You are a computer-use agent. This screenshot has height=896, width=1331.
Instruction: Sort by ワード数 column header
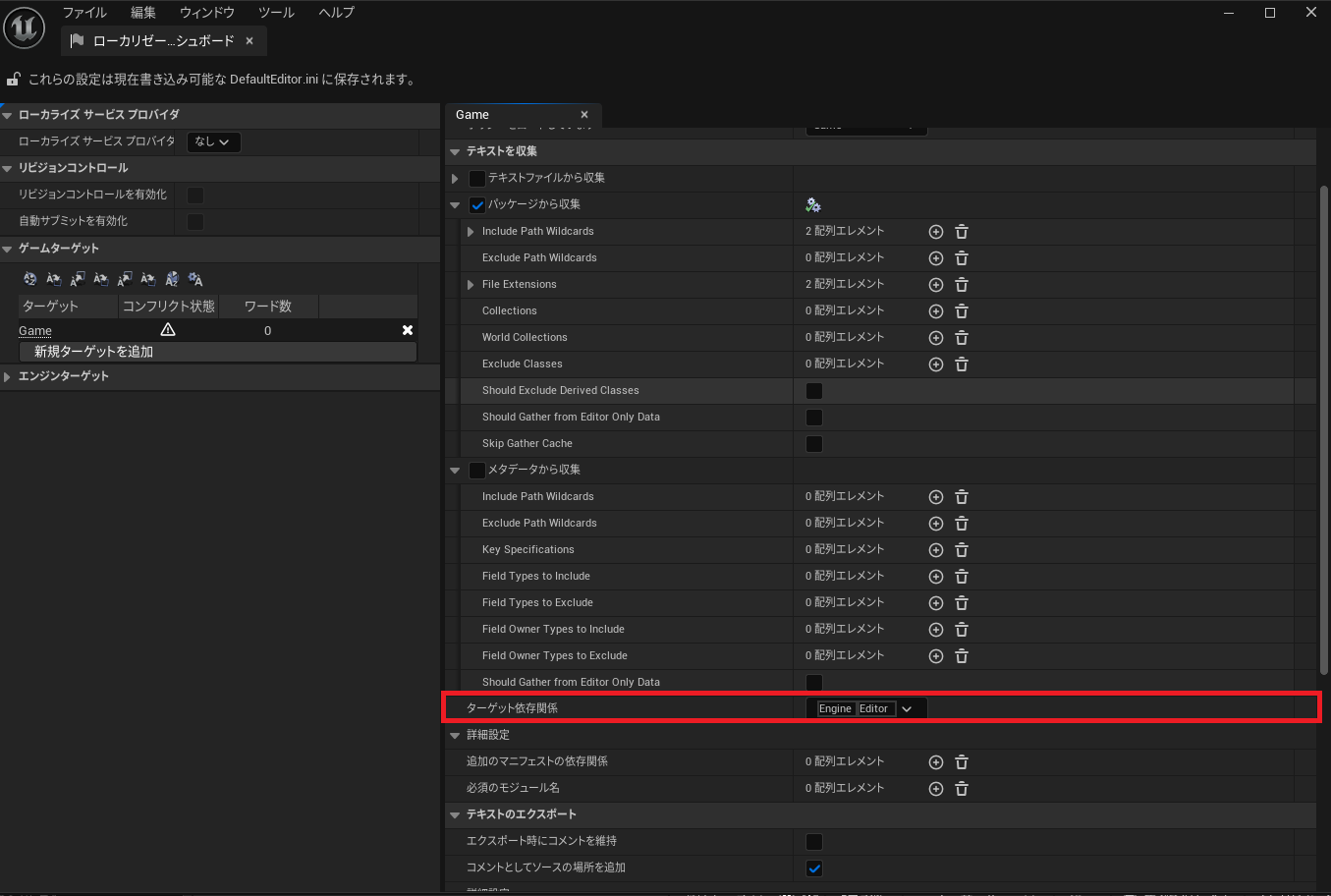pyautogui.click(x=268, y=307)
